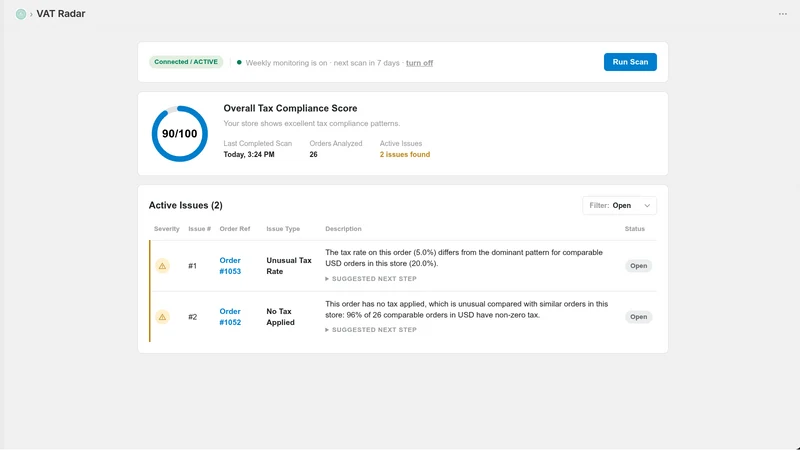
Task: Click the Issue # column header
Action: click(x=199, y=229)
